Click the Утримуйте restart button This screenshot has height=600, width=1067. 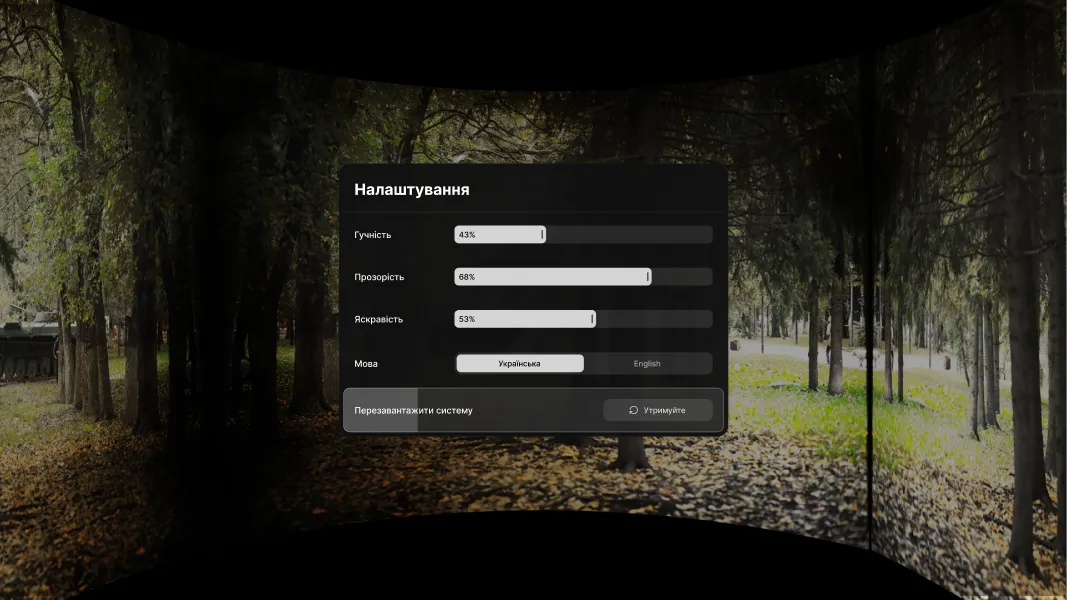658,410
